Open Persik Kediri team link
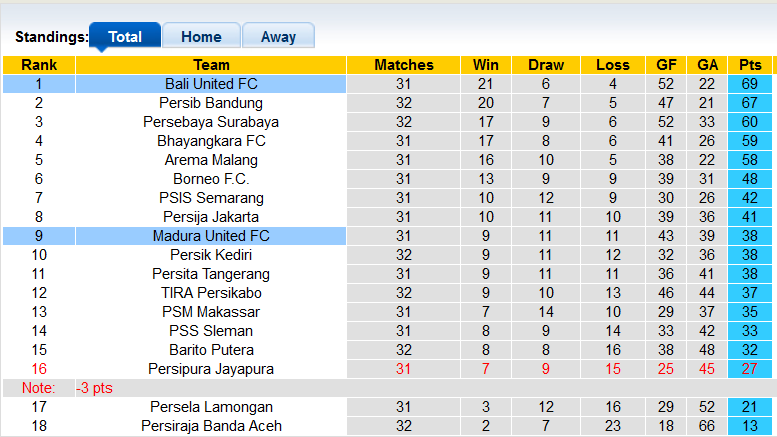The width and height of the screenshot is (777, 437). 211,255
